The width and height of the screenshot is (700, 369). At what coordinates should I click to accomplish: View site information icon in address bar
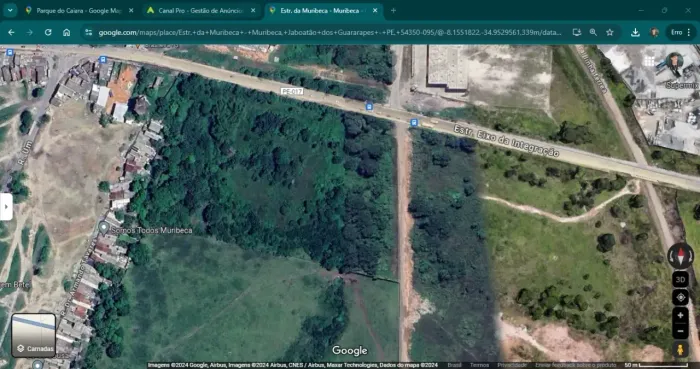(x=88, y=32)
